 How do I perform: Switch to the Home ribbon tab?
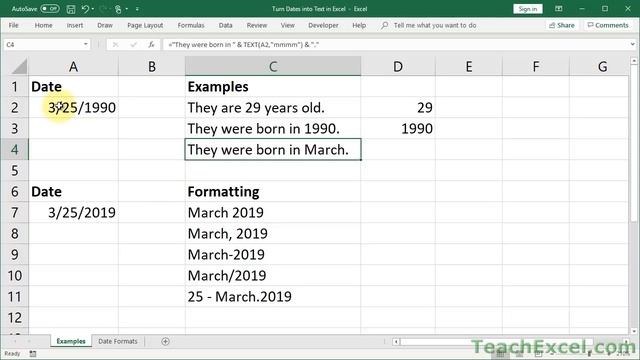43,25
